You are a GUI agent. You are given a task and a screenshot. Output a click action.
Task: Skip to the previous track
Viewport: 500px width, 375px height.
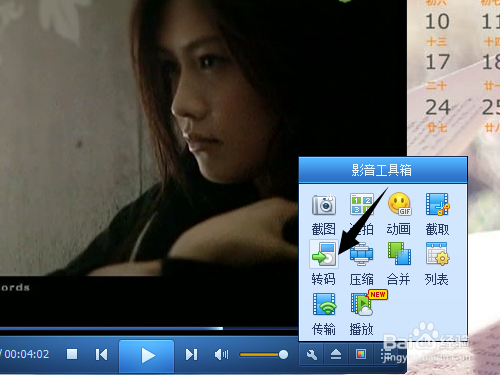click(101, 354)
